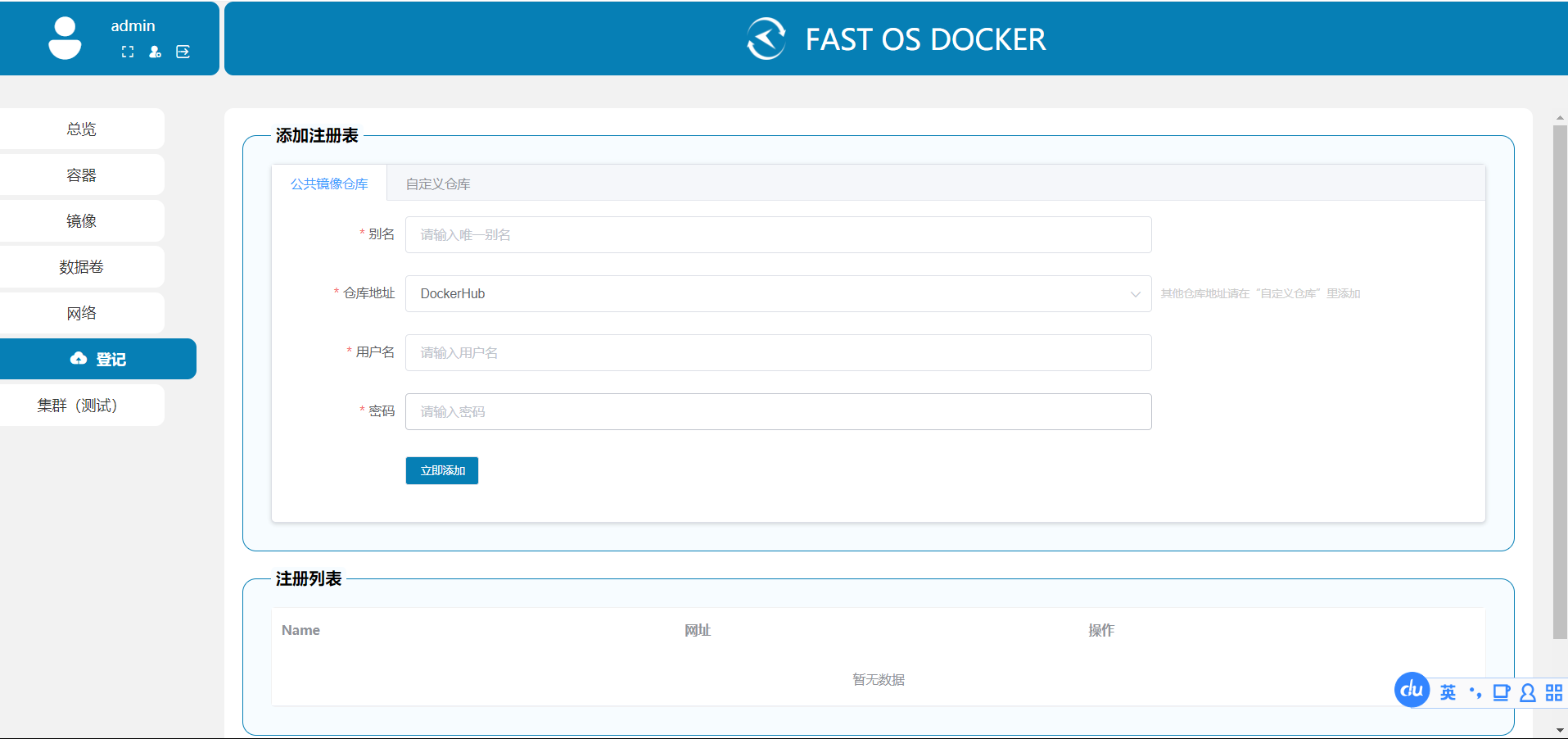Click the 立即添加 button
Viewport: 1568px width, 739px height.
[x=442, y=470]
